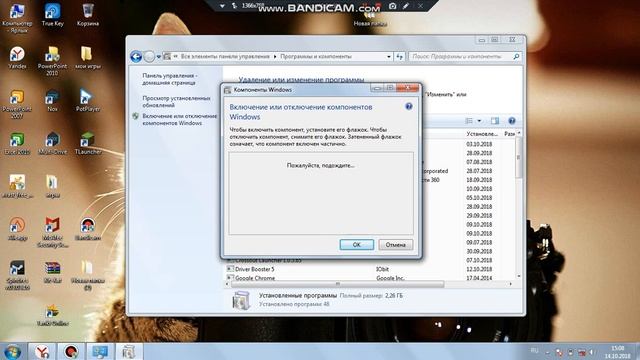The image size is (640, 360).
Task: Launch the Nox desktop shortcut
Action: 52,101
